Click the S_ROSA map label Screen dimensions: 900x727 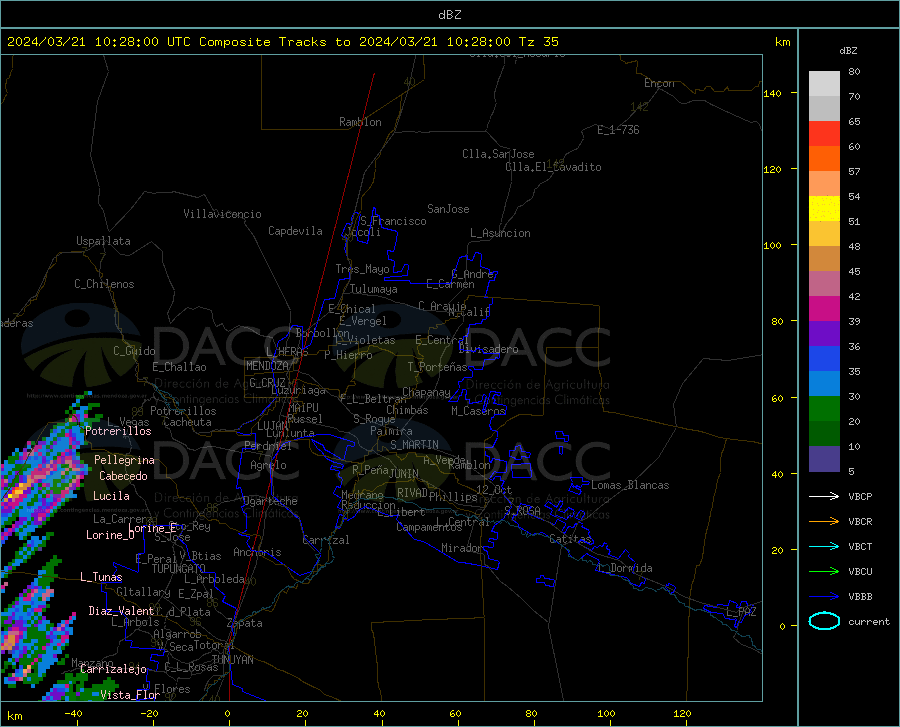pos(522,511)
